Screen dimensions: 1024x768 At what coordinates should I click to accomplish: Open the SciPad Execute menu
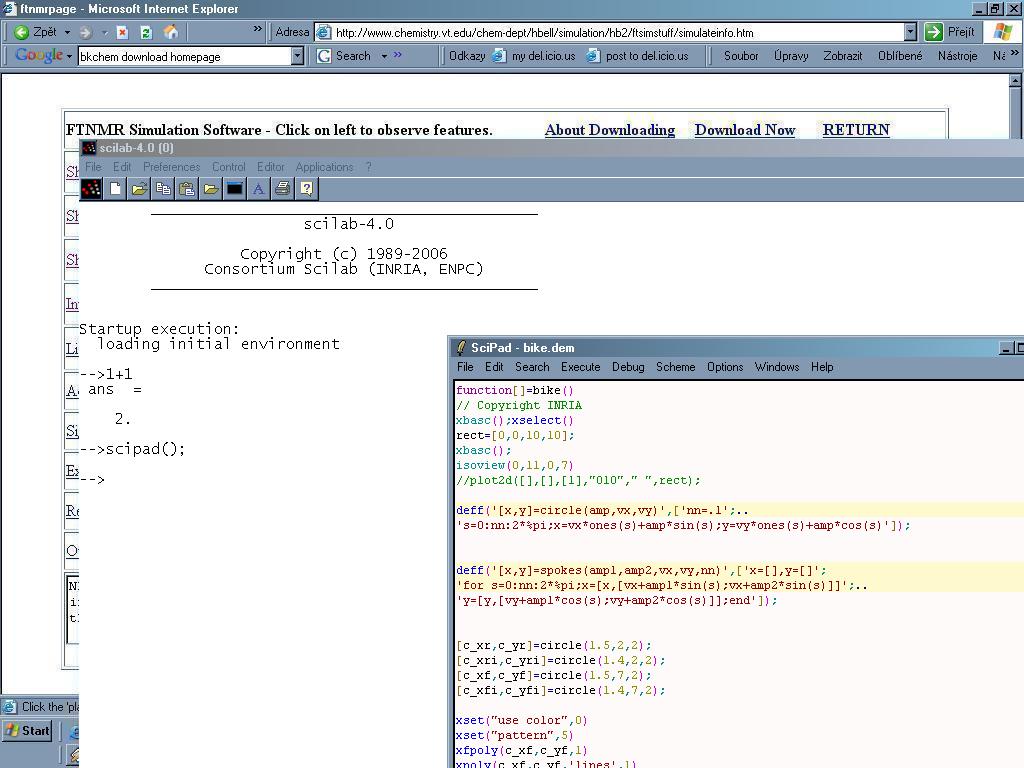point(581,367)
